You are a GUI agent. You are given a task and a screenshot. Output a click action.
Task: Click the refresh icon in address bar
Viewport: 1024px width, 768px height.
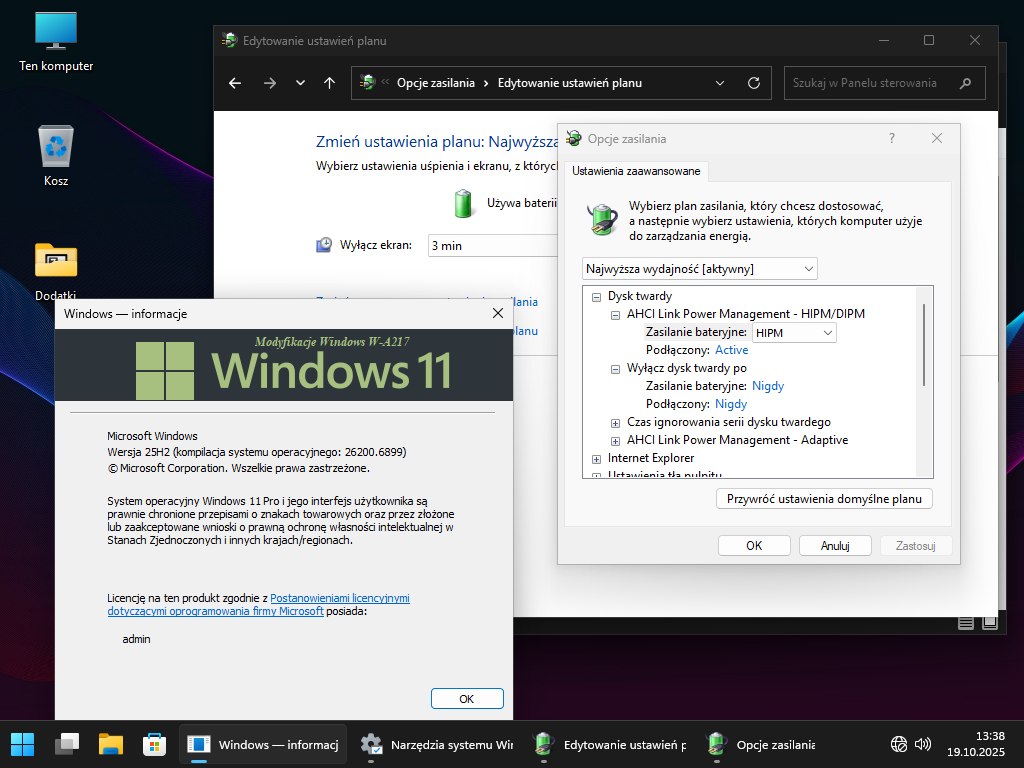(754, 83)
